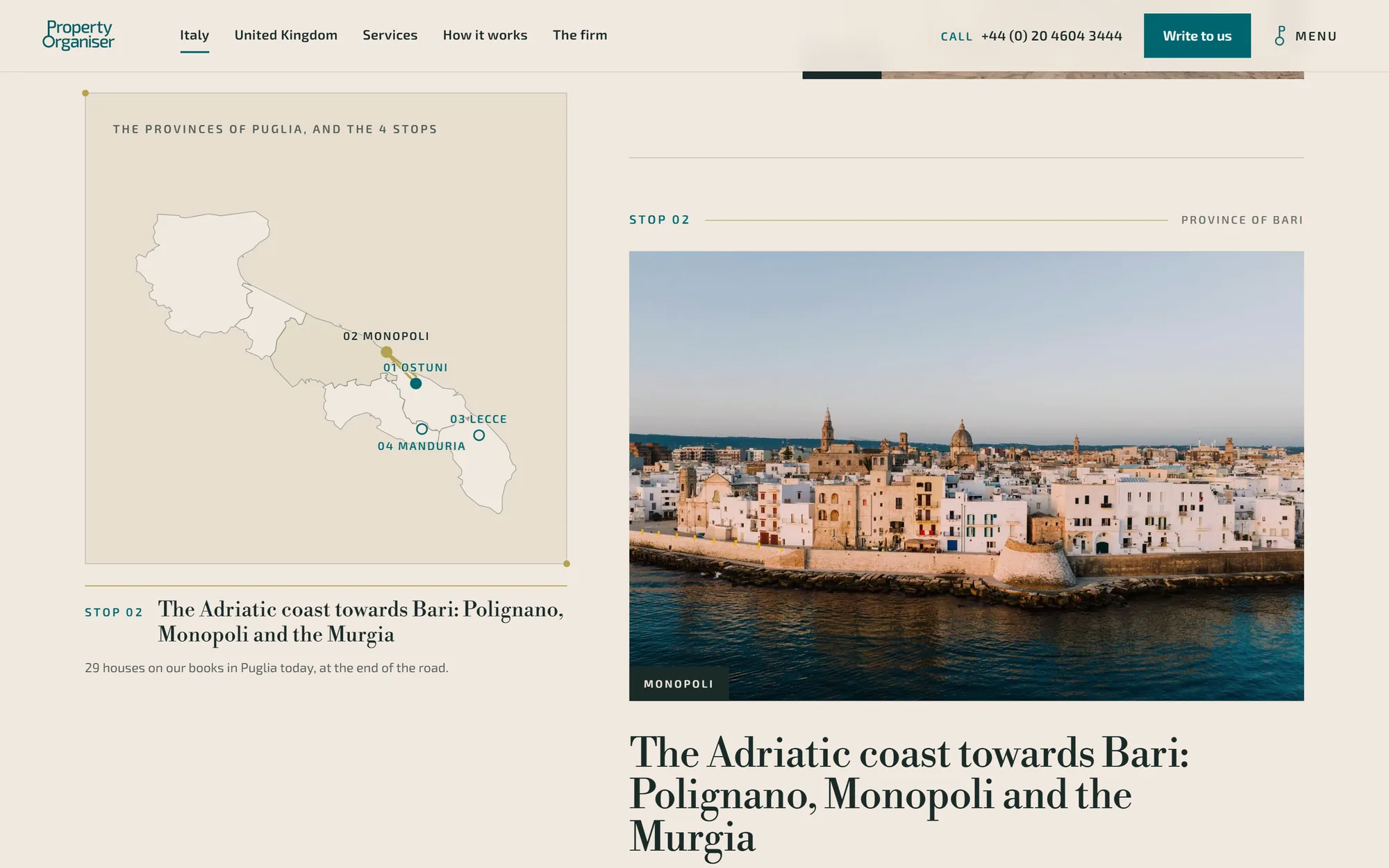Click the STOP 02 label under the map
The height and width of the screenshot is (868, 1389).
click(x=114, y=612)
